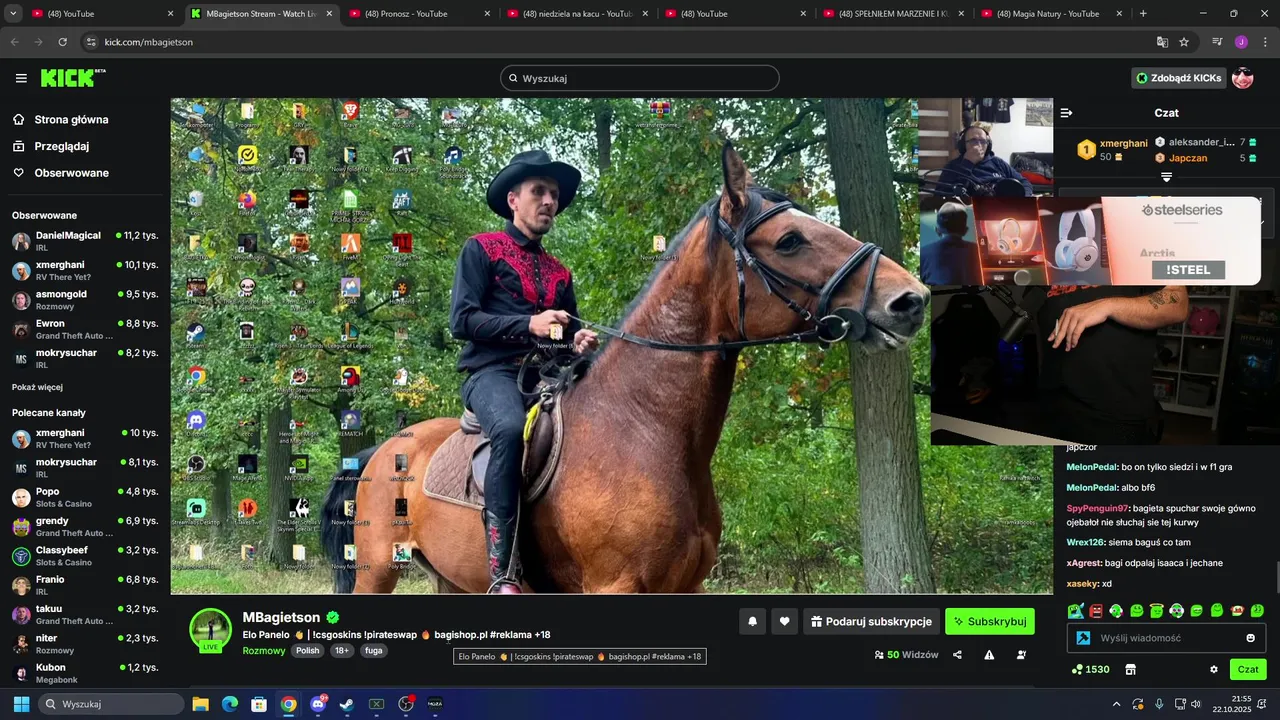
Task: Open a new browser tab
Action: click(1143, 14)
